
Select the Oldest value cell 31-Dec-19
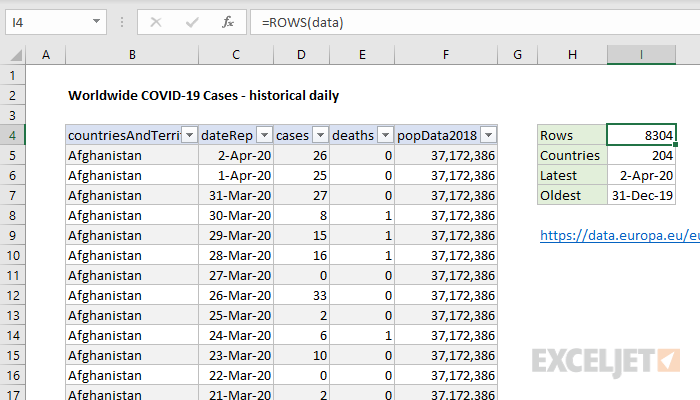[641, 195]
